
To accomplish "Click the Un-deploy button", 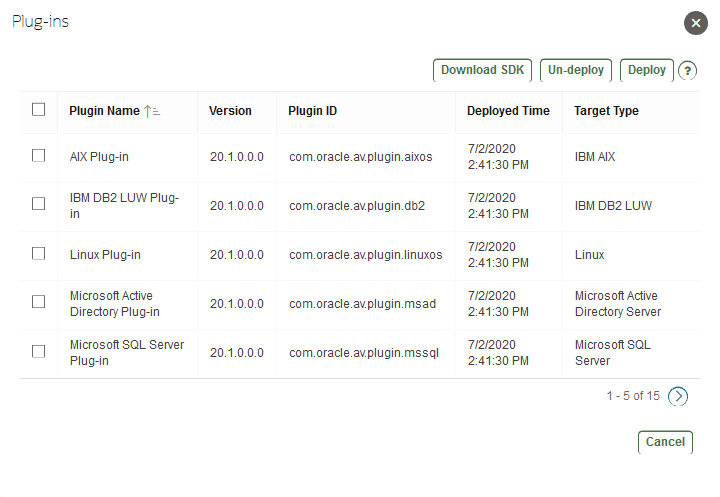I will coord(576,70).
